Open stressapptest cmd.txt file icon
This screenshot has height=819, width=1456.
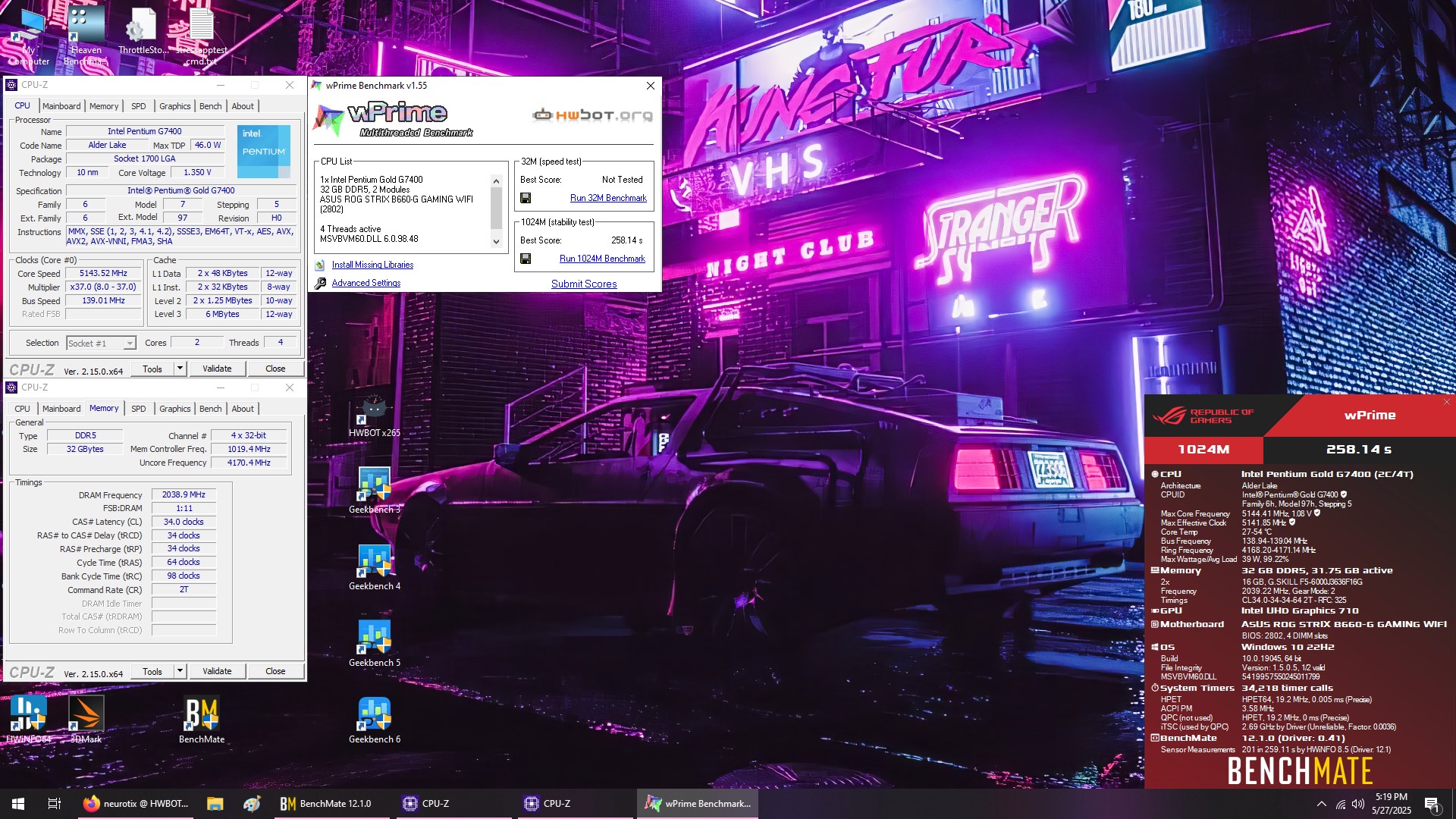pos(202,35)
